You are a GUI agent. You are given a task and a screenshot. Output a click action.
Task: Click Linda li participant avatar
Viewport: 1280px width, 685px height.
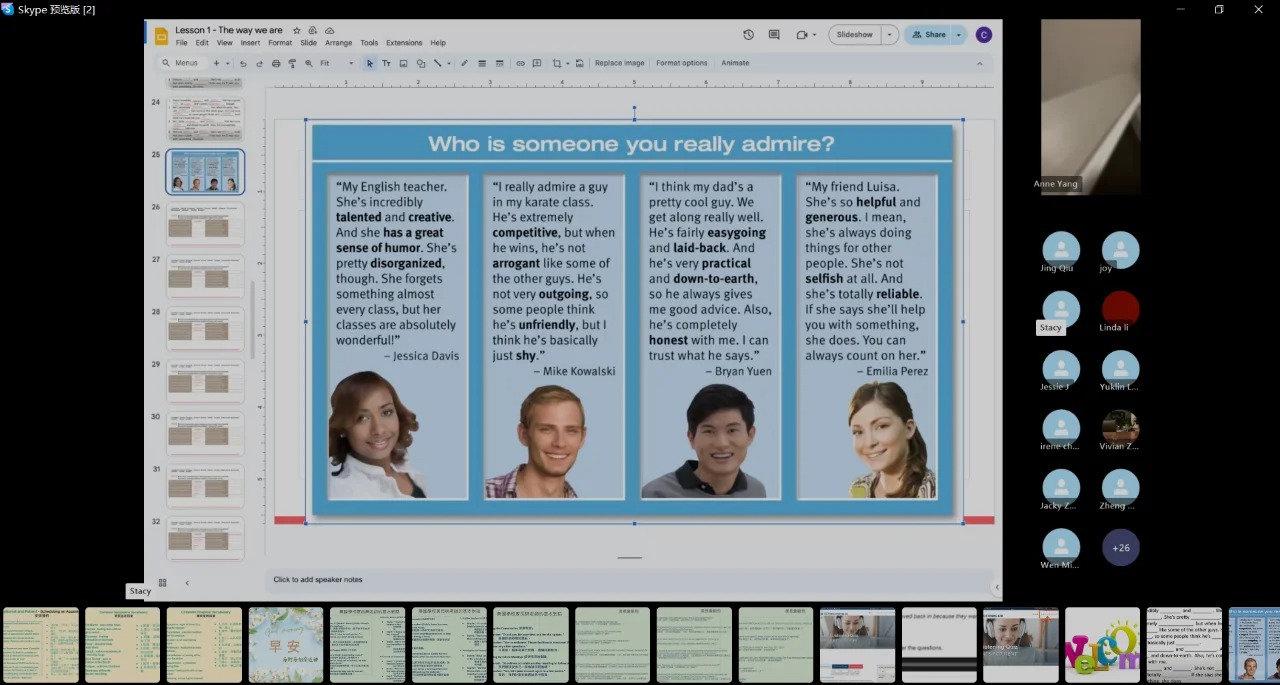[1121, 309]
